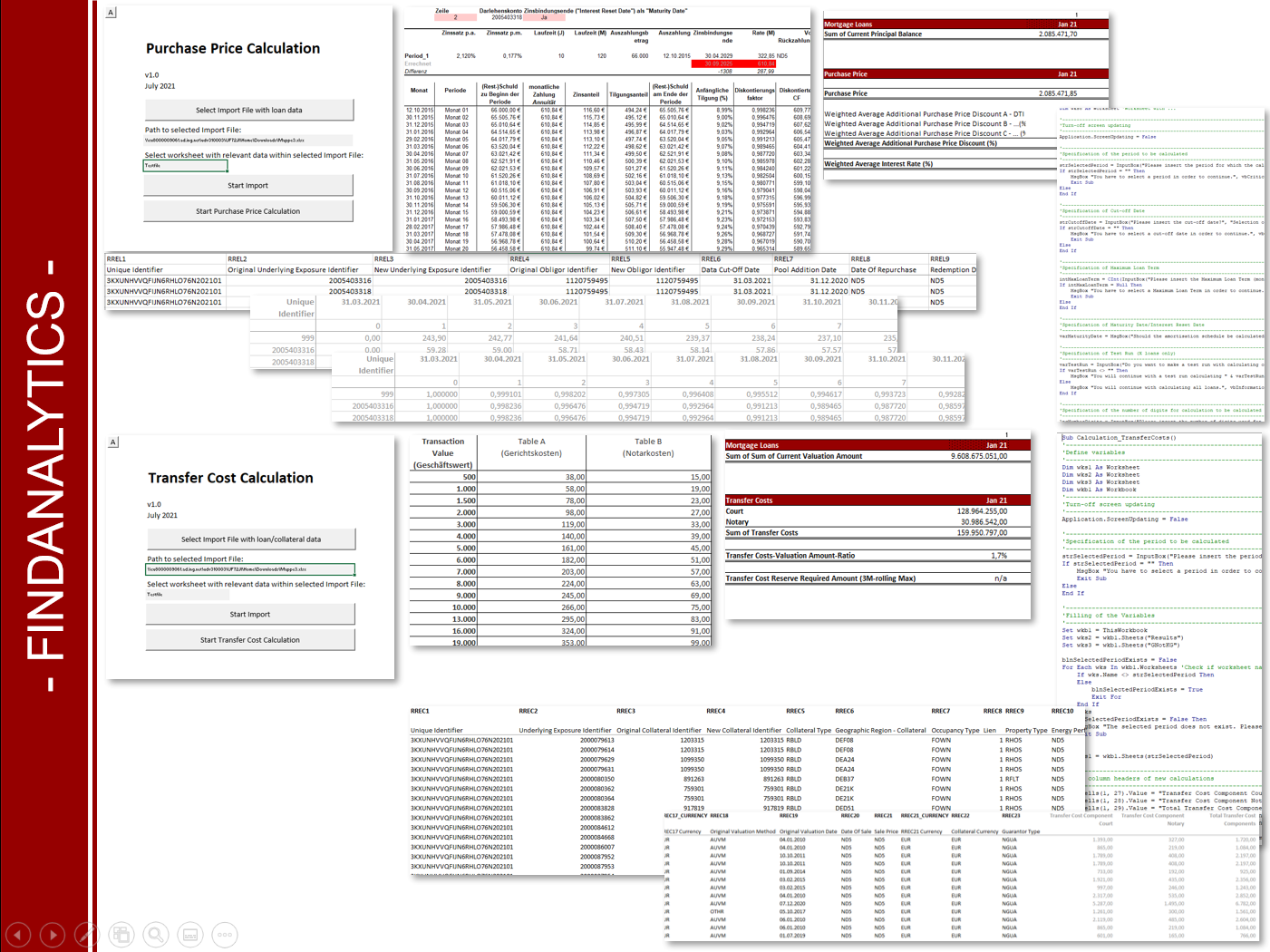The width and height of the screenshot is (1270, 952).
Task: Activate the zoom magnifier tool
Action: 156,934
